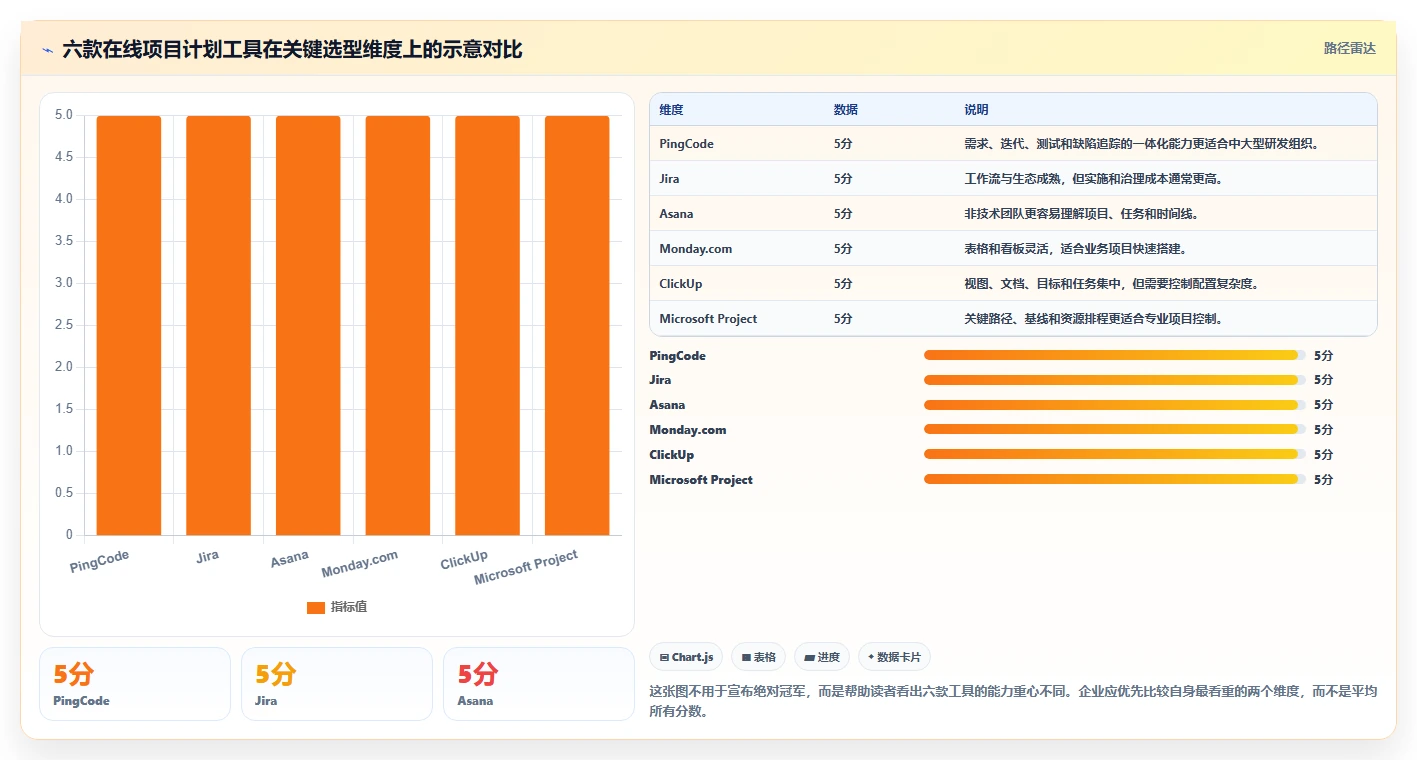Click the lightning icon beside the title
The height and width of the screenshot is (760, 1417).
pos(48,50)
